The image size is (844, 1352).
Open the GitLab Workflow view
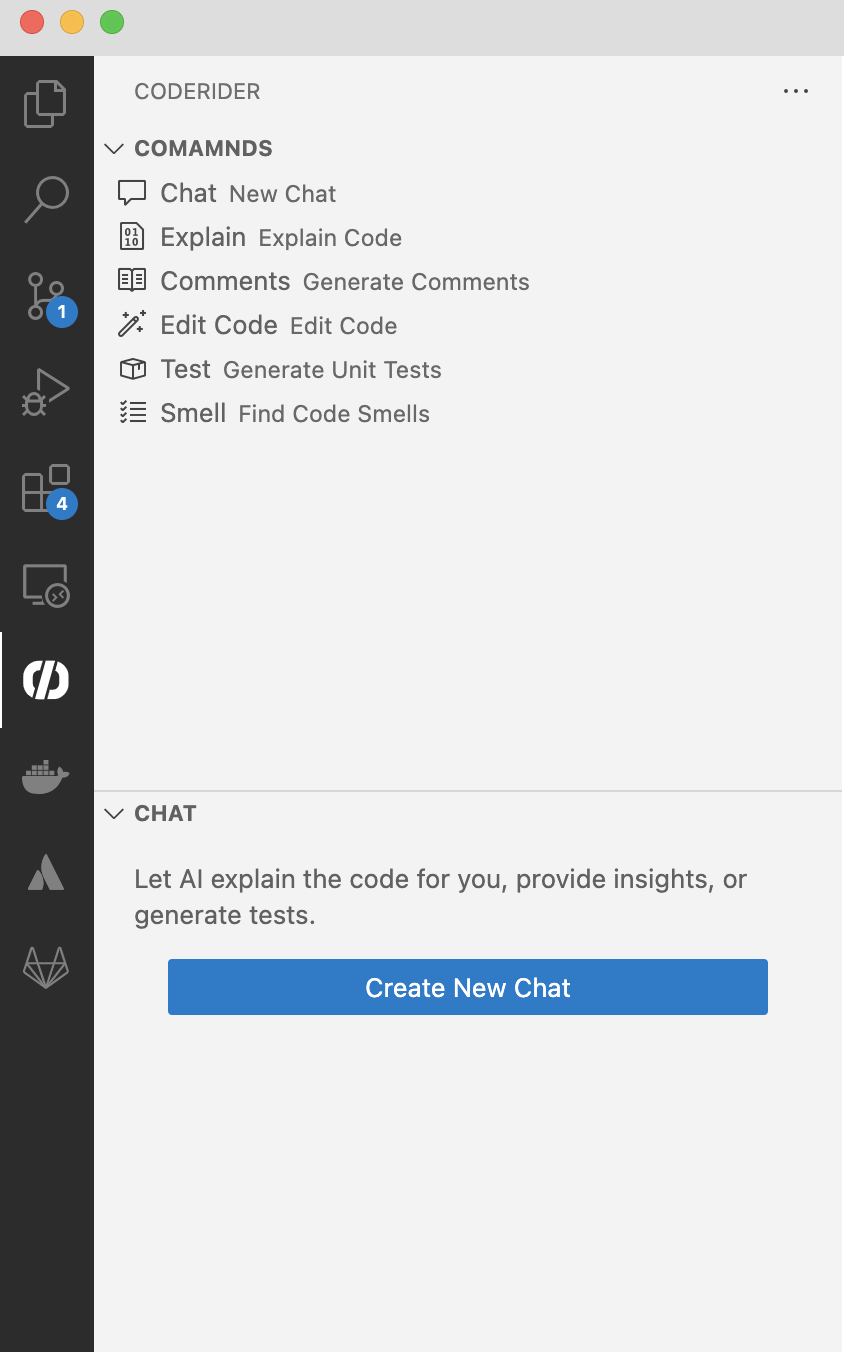(x=44, y=968)
